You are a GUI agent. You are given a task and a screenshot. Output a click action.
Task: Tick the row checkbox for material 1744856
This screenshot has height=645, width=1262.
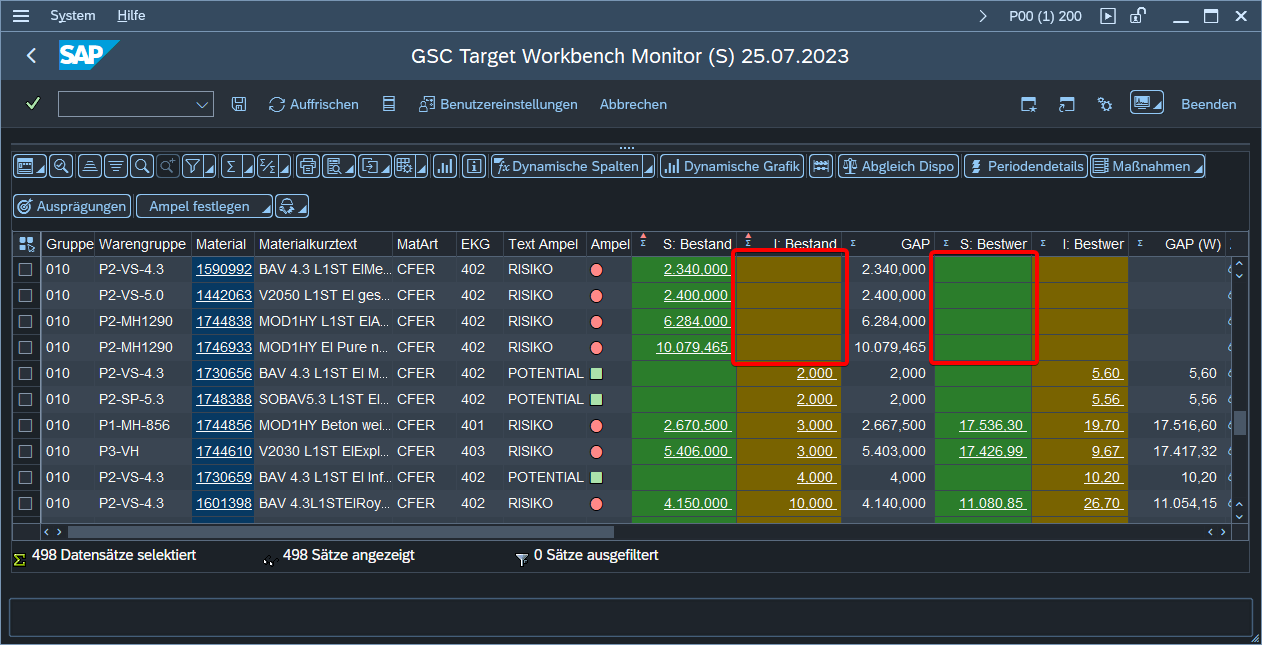coord(26,426)
